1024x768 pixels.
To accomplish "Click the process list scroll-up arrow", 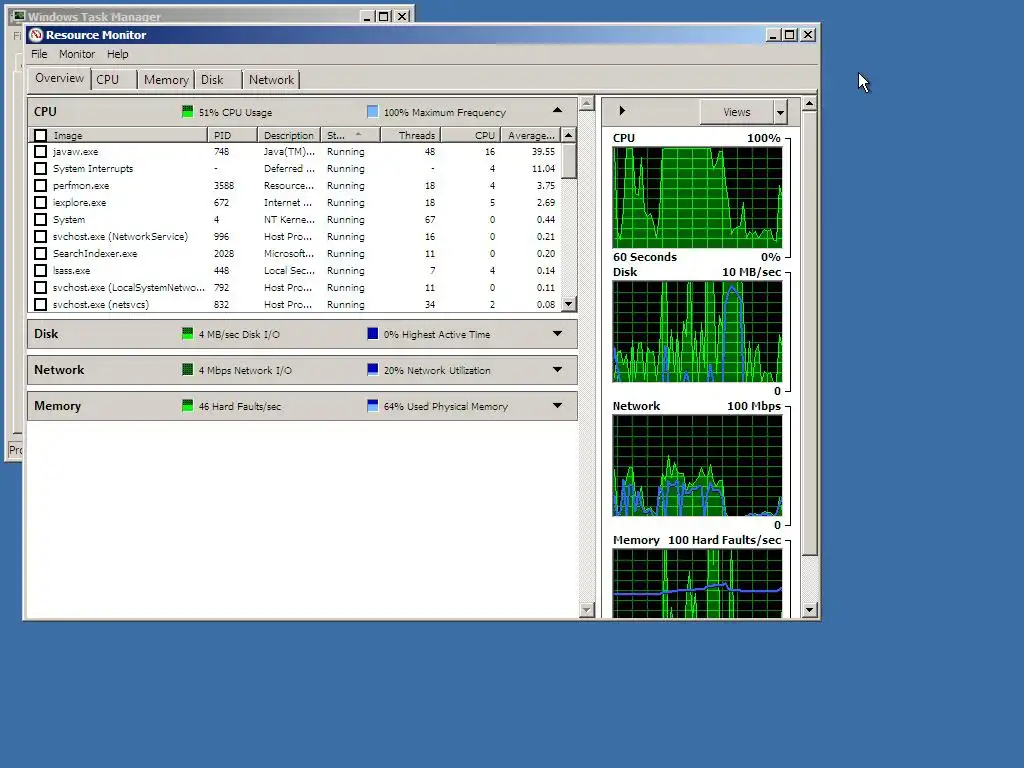I will point(568,135).
